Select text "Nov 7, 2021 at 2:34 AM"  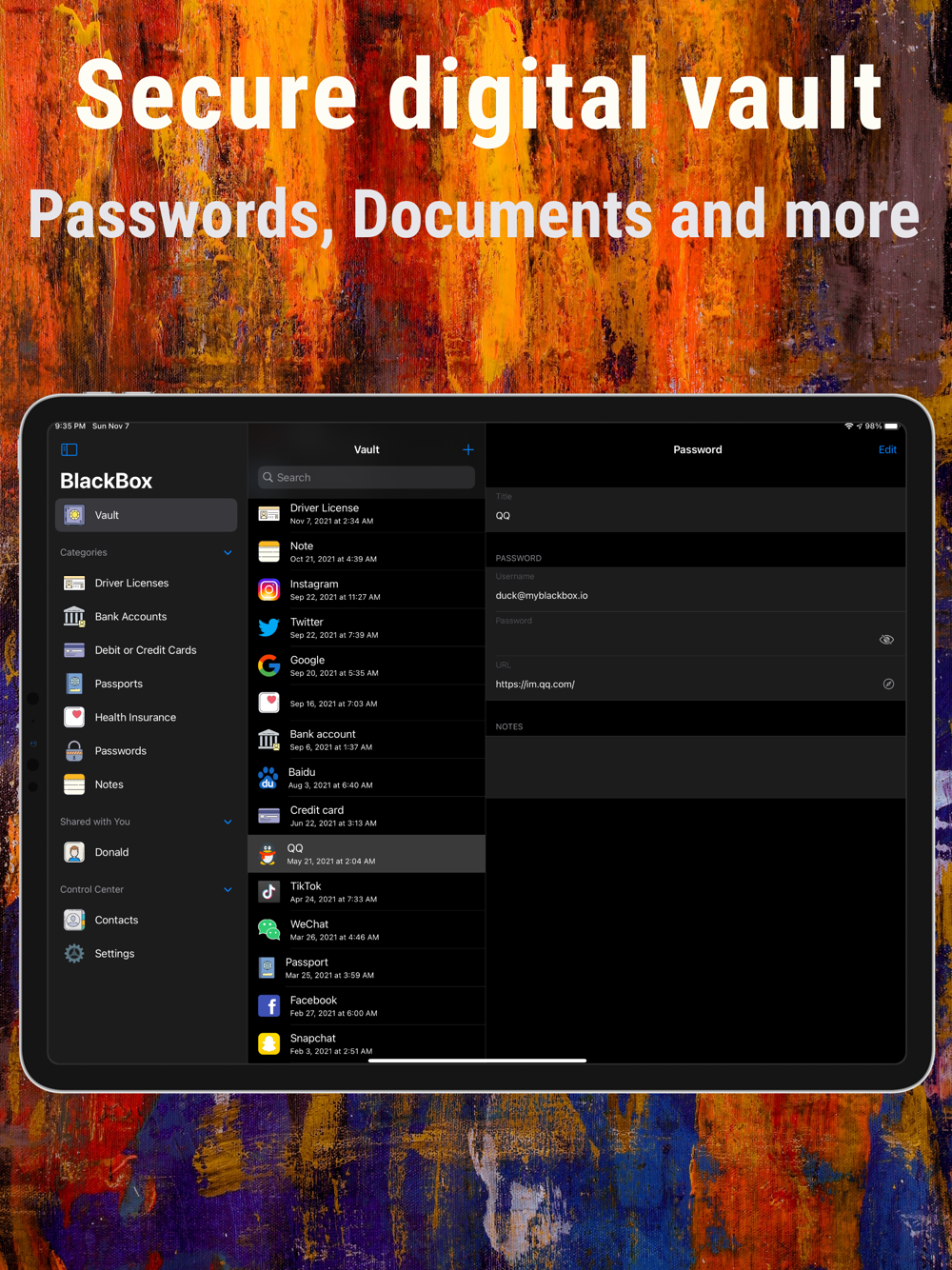click(x=331, y=521)
